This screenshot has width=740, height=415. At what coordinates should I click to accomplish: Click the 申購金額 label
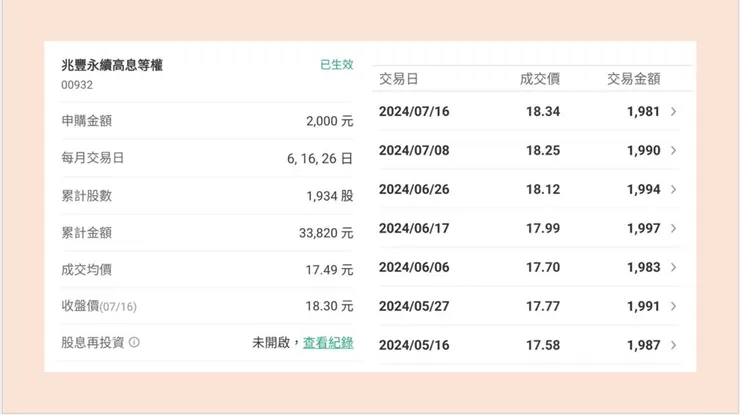tap(86, 121)
